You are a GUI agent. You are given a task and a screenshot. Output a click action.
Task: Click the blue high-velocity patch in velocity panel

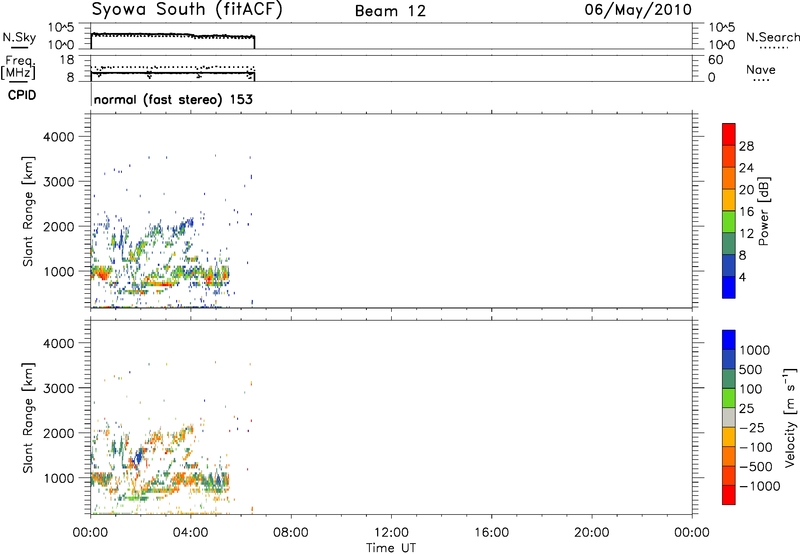136,458
